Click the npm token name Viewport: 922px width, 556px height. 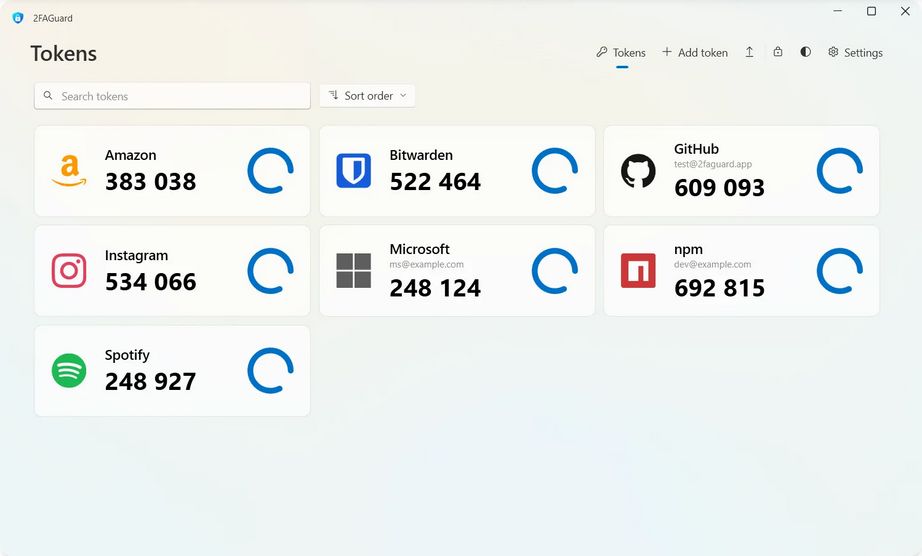click(x=689, y=250)
